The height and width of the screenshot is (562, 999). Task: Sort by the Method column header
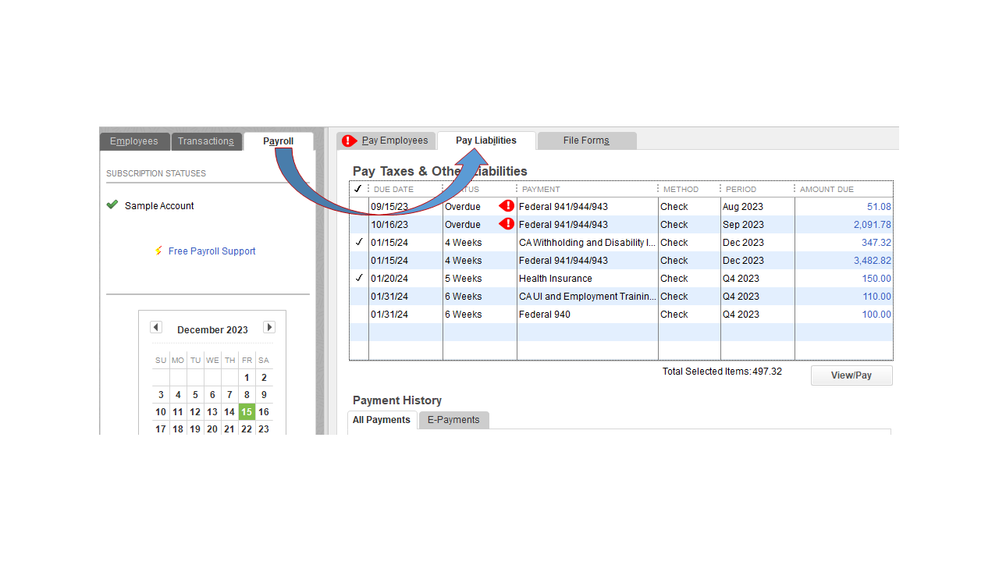coord(689,189)
